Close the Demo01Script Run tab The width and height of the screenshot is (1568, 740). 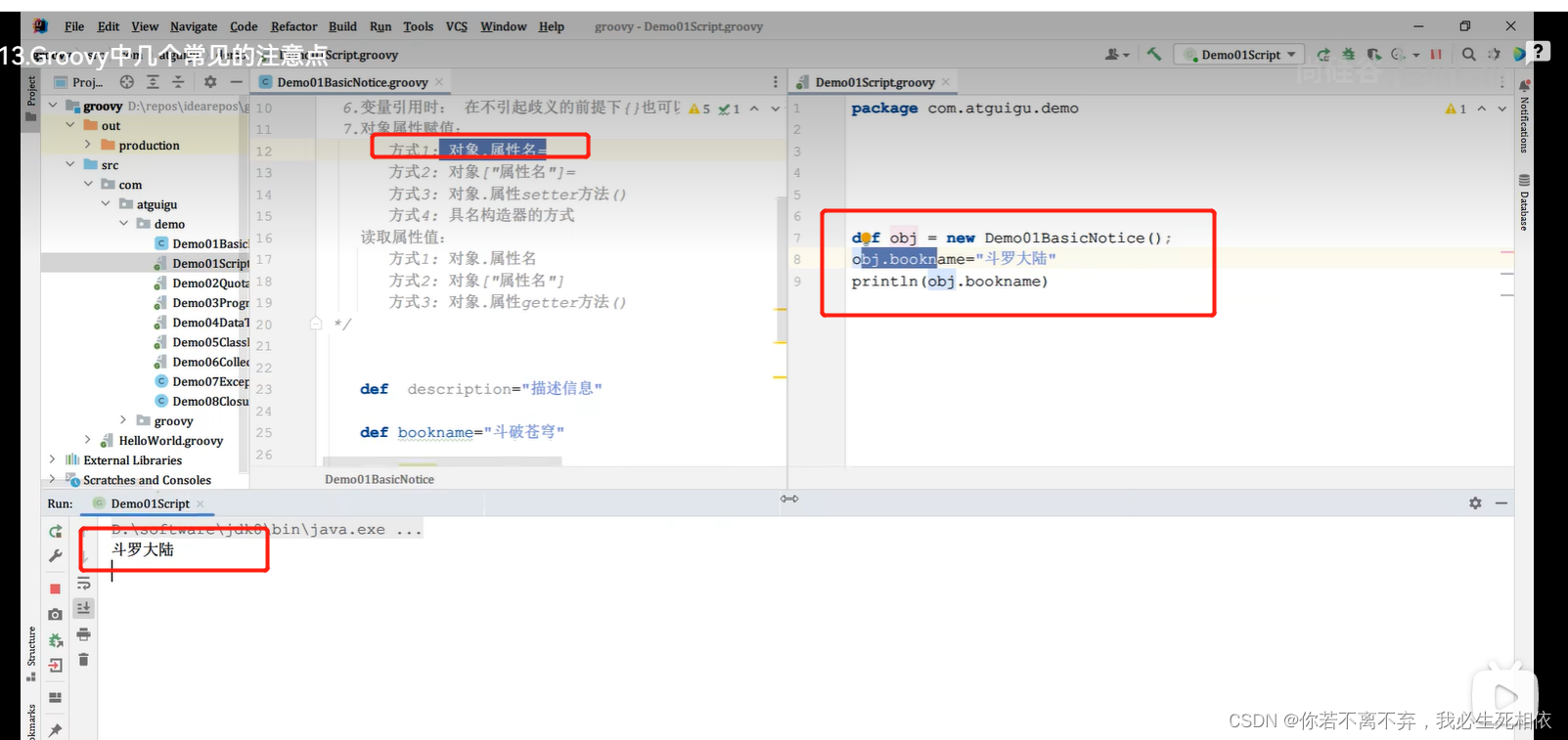pos(201,503)
